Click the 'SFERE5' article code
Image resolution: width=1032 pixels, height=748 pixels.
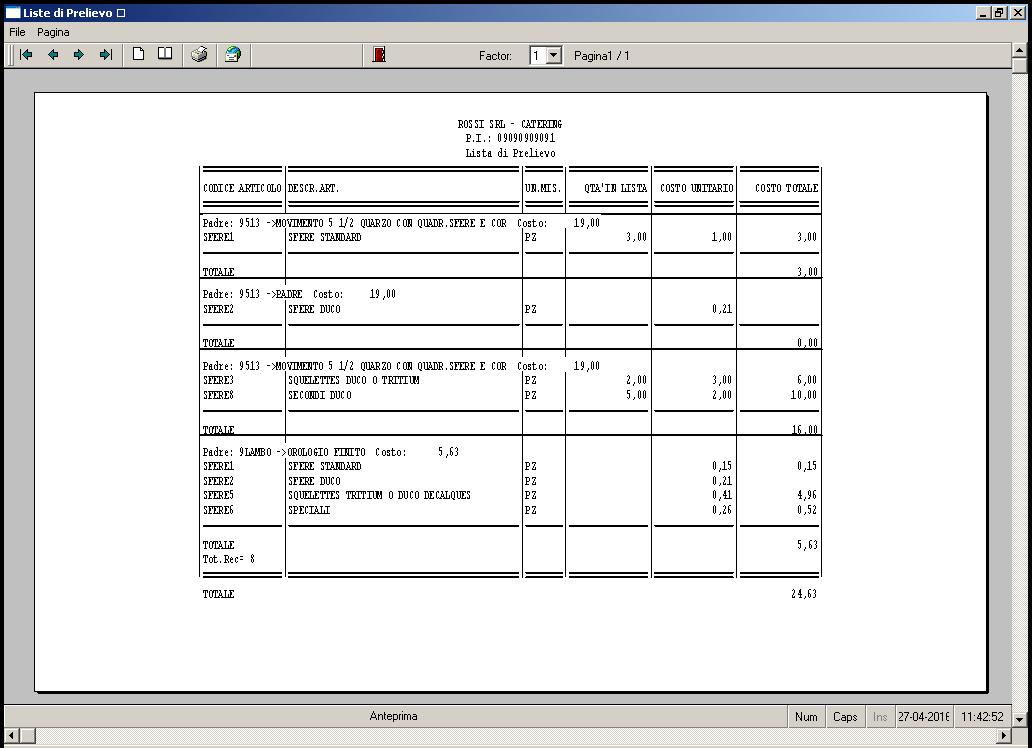219,495
